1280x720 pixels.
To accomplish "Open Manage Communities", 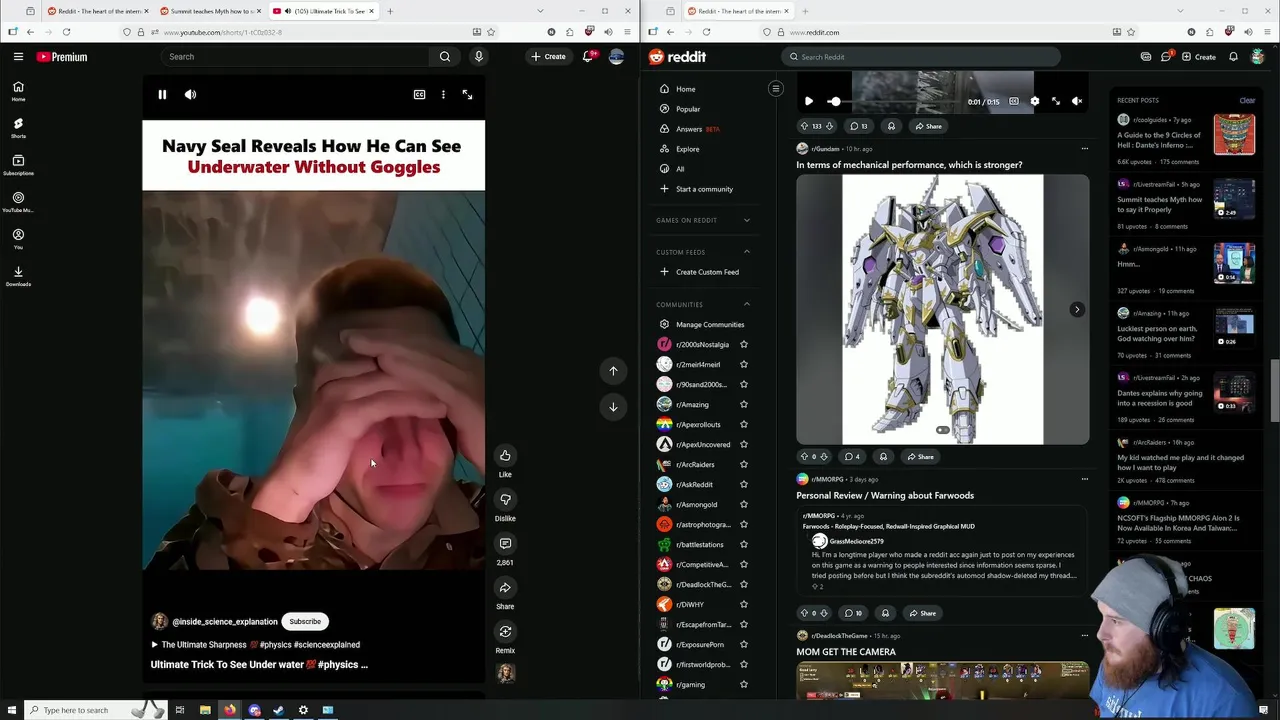I will click(x=710, y=324).
